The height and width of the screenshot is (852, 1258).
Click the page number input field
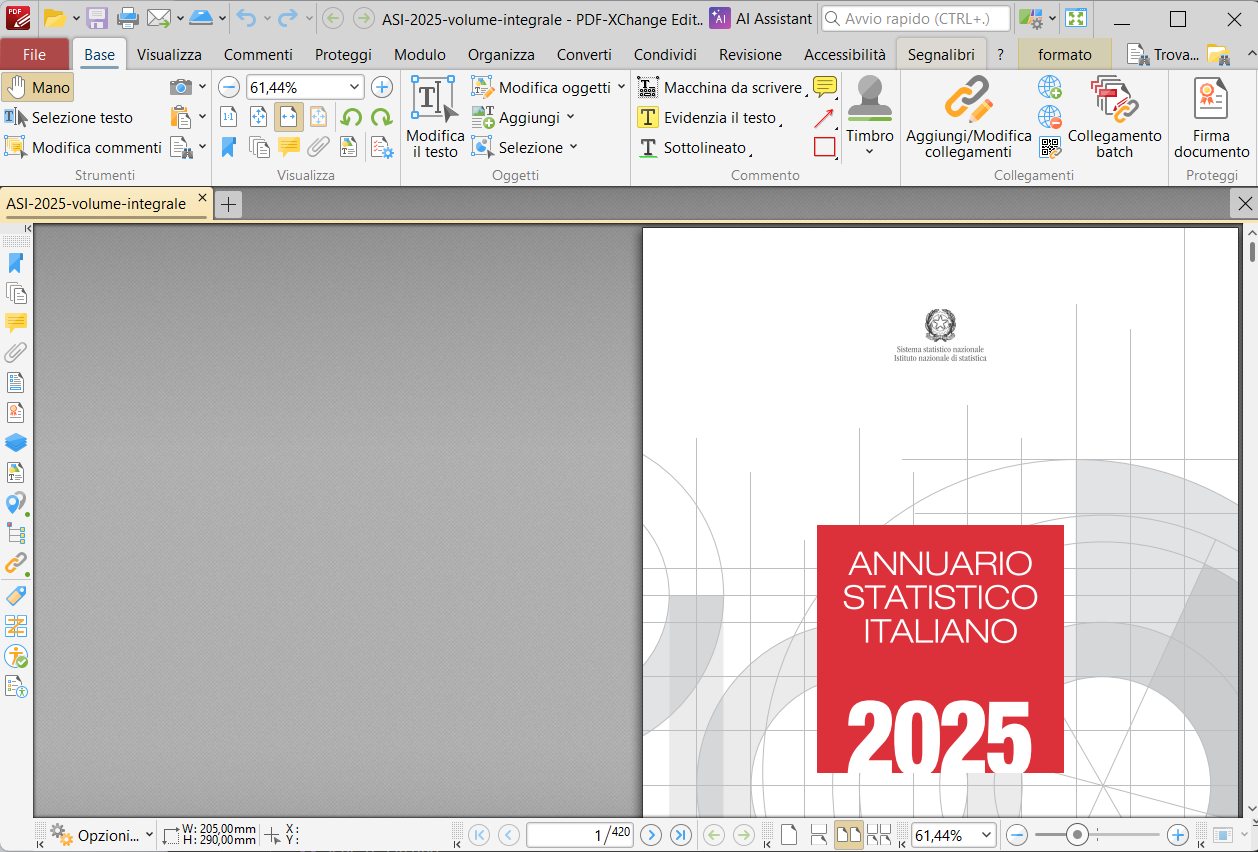point(579,835)
